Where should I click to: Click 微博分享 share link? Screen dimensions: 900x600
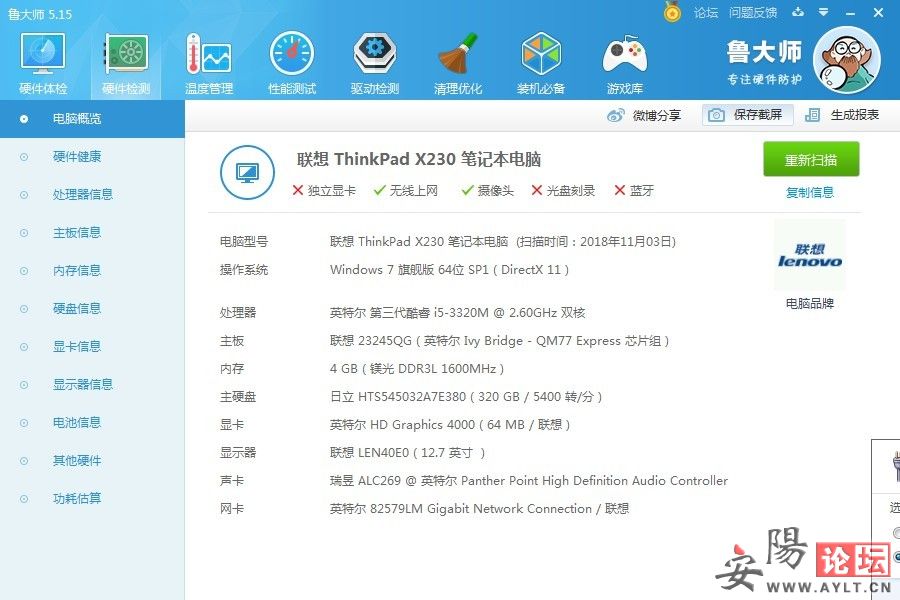click(657, 115)
